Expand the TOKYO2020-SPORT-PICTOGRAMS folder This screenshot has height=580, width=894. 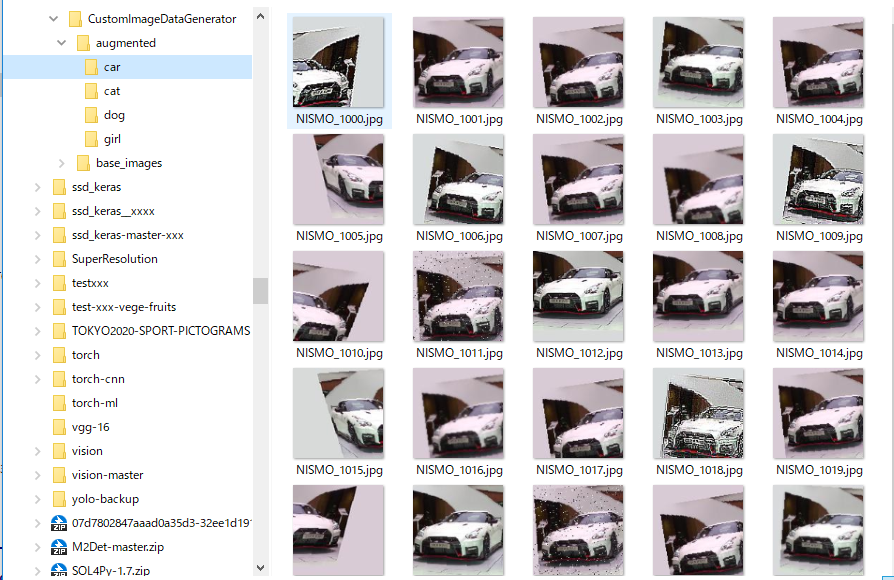pyautogui.click(x=38, y=331)
